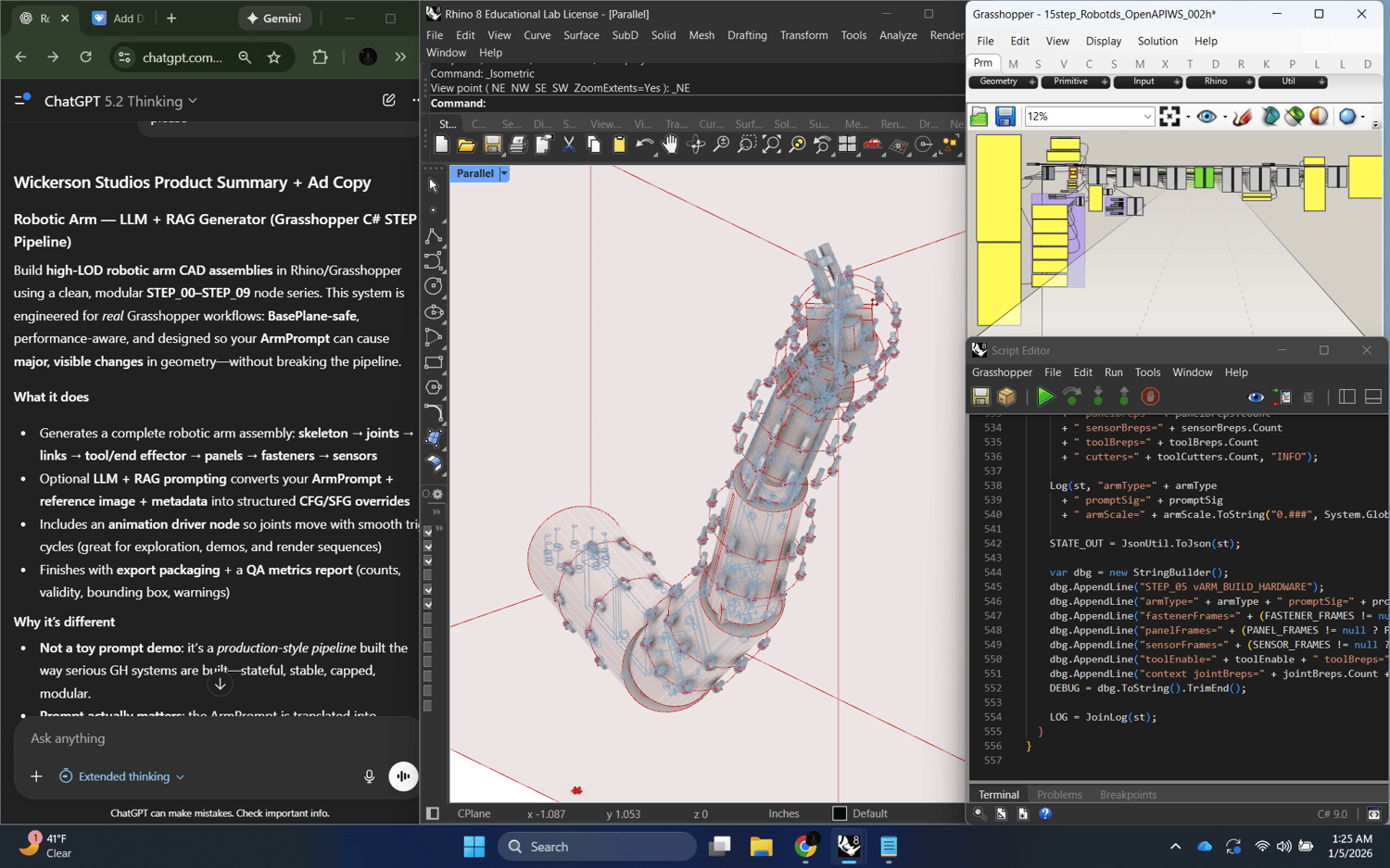Click the Cut scissors icon in Rhino toolbar
1390x868 pixels.
tap(569, 145)
